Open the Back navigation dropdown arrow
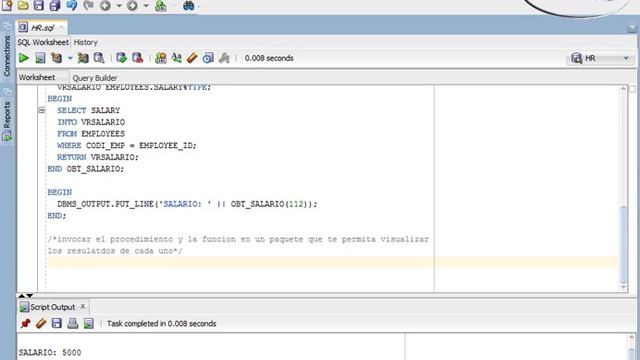 coord(119,6)
